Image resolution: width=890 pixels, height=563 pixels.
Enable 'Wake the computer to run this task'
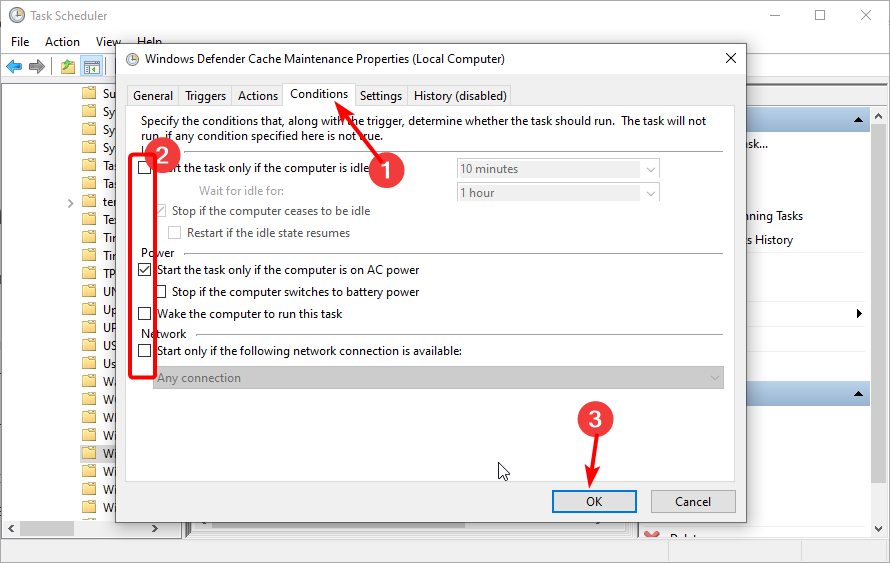coord(145,313)
